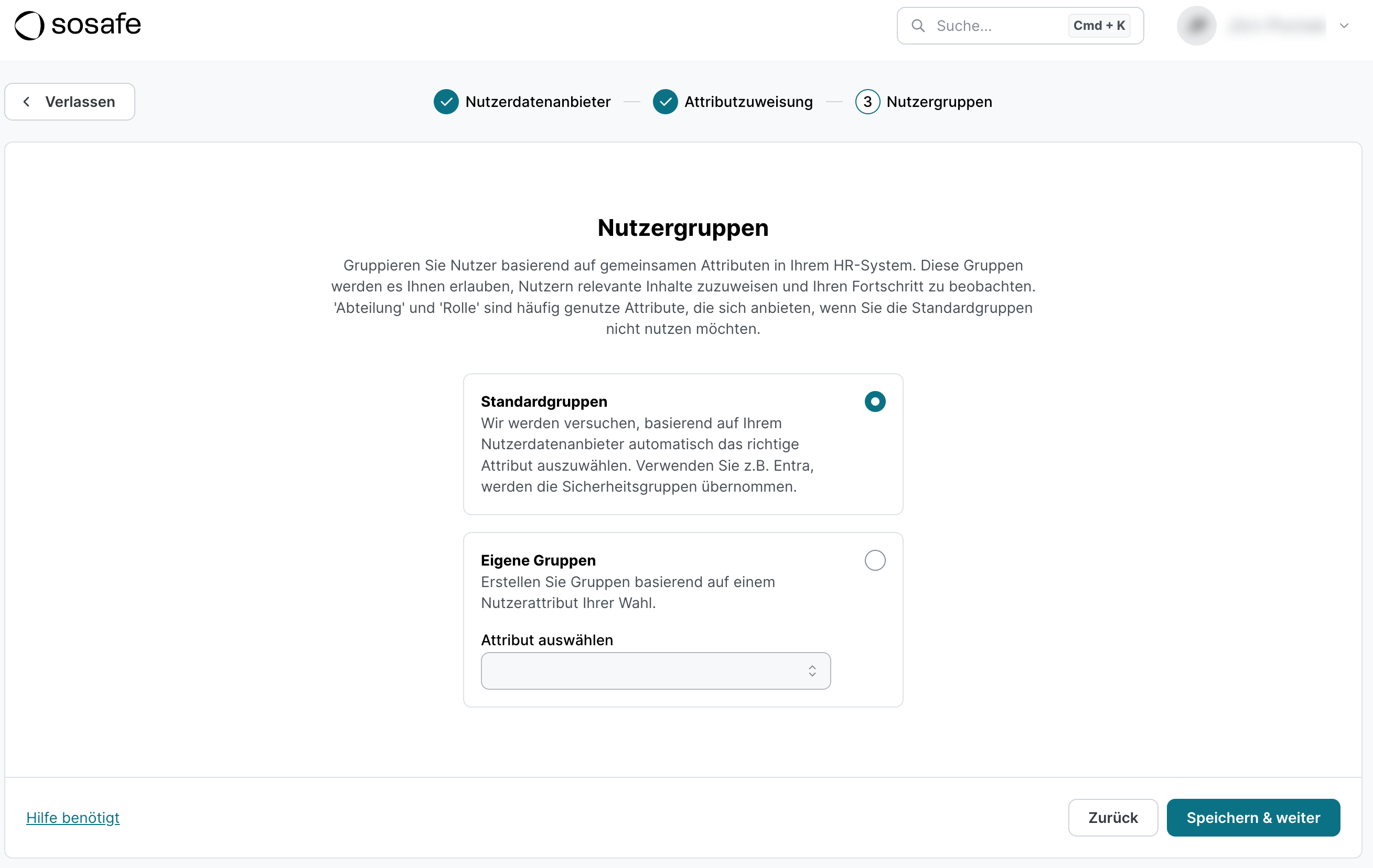Open the Hilfe benötigt link
The image size is (1373, 868).
click(x=73, y=817)
